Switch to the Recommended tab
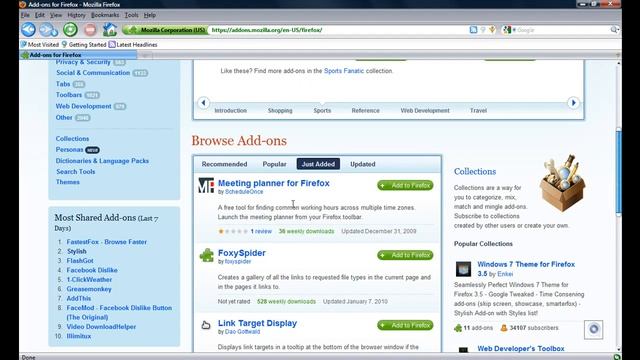Image resolution: width=640 pixels, height=360 pixels. coord(224,164)
